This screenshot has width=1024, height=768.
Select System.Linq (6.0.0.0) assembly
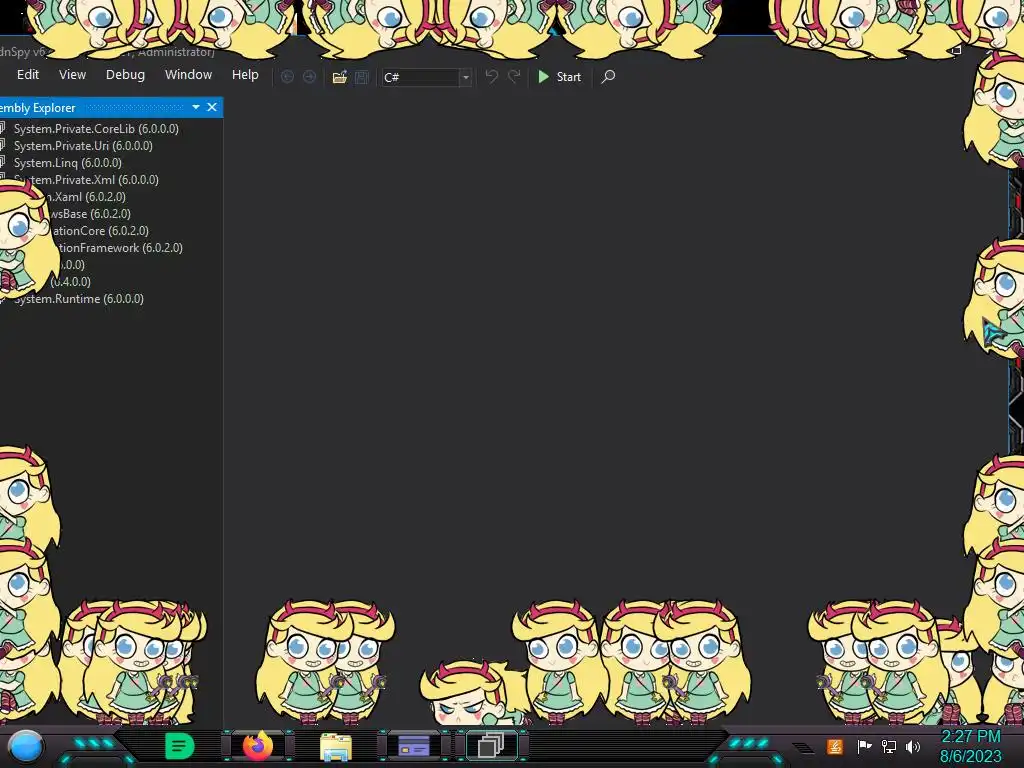tap(67, 163)
